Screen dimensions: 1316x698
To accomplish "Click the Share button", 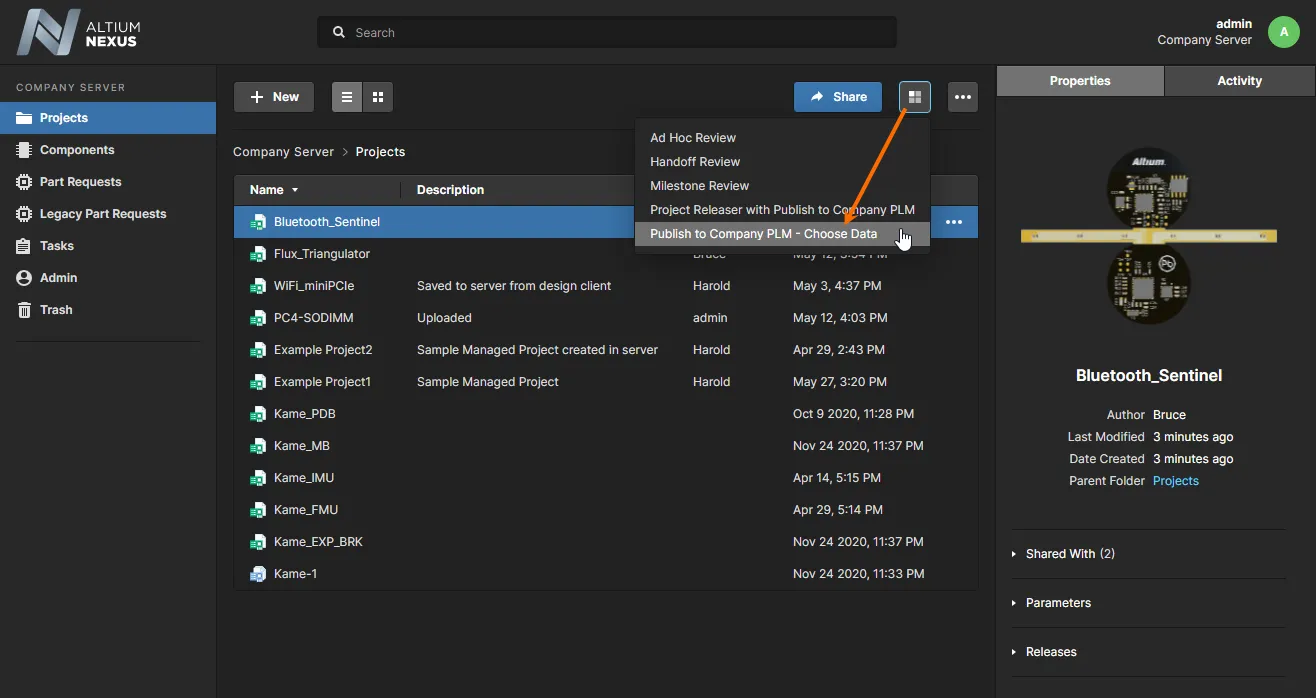I will [838, 97].
